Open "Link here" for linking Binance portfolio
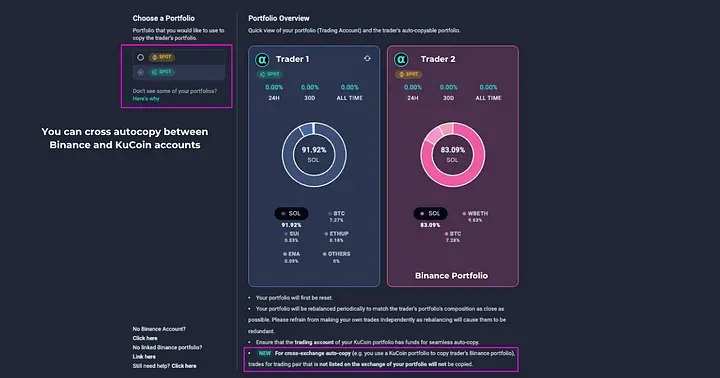The image size is (720, 378). (144, 356)
